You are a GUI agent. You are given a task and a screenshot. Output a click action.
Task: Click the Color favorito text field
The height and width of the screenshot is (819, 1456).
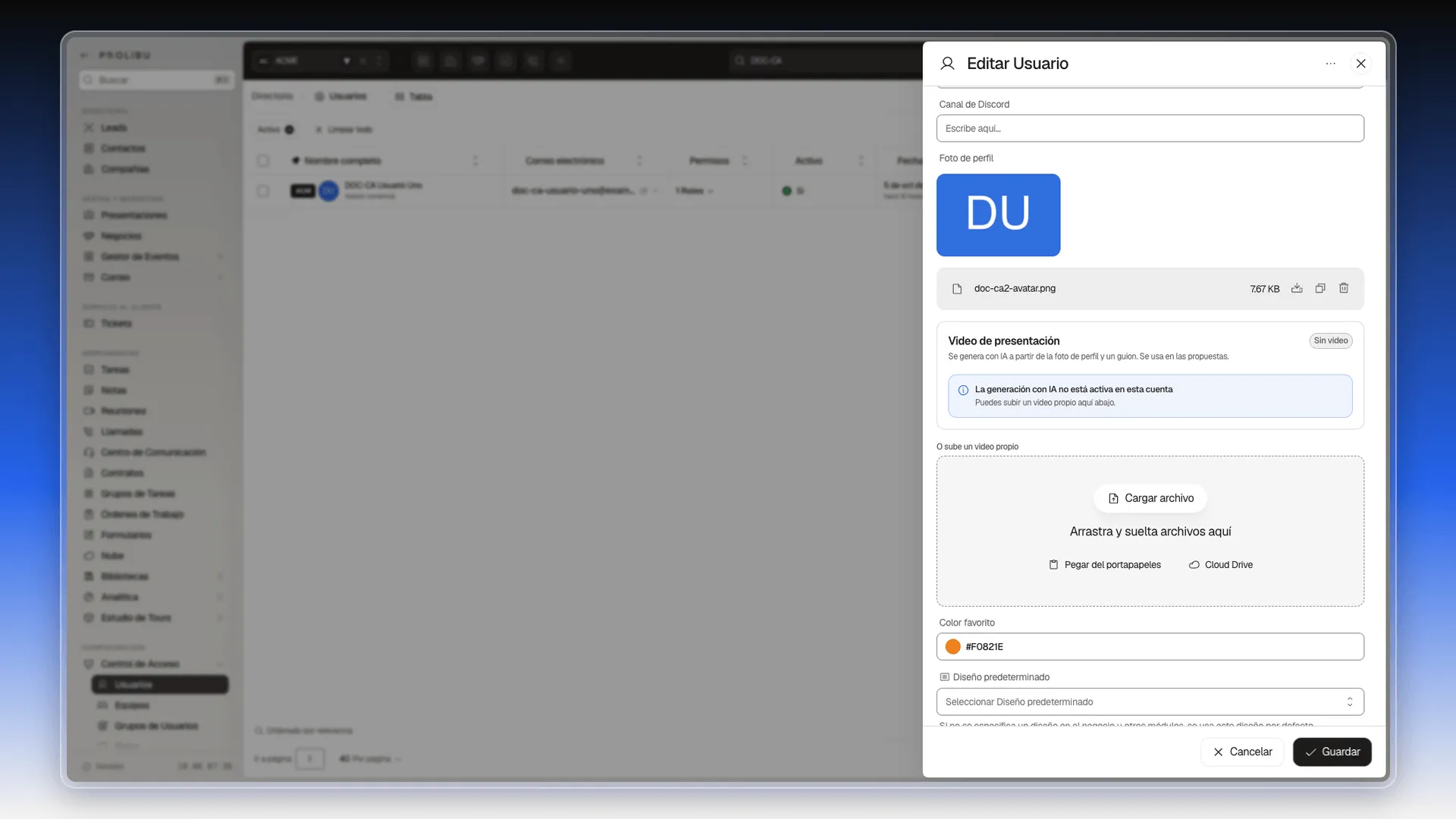(1150, 647)
